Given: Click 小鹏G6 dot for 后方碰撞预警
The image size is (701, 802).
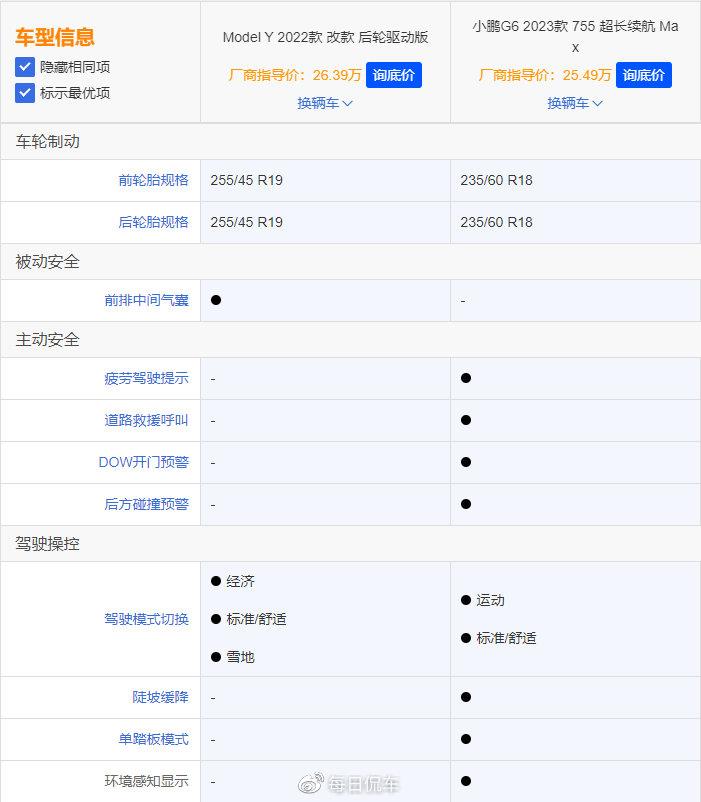Looking at the screenshot, I should coord(466,504).
